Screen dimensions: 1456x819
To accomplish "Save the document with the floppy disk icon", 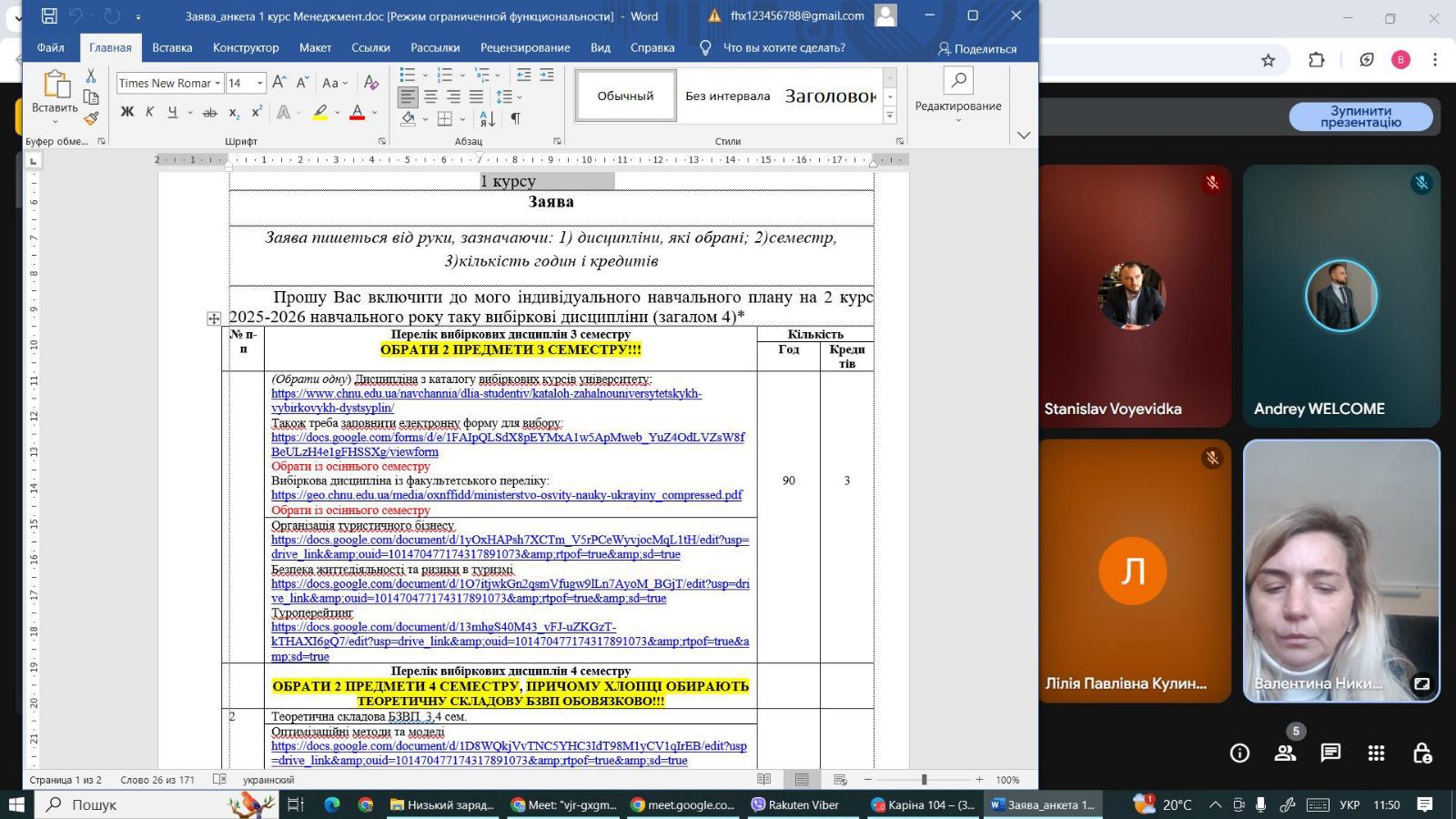I will coord(49,15).
